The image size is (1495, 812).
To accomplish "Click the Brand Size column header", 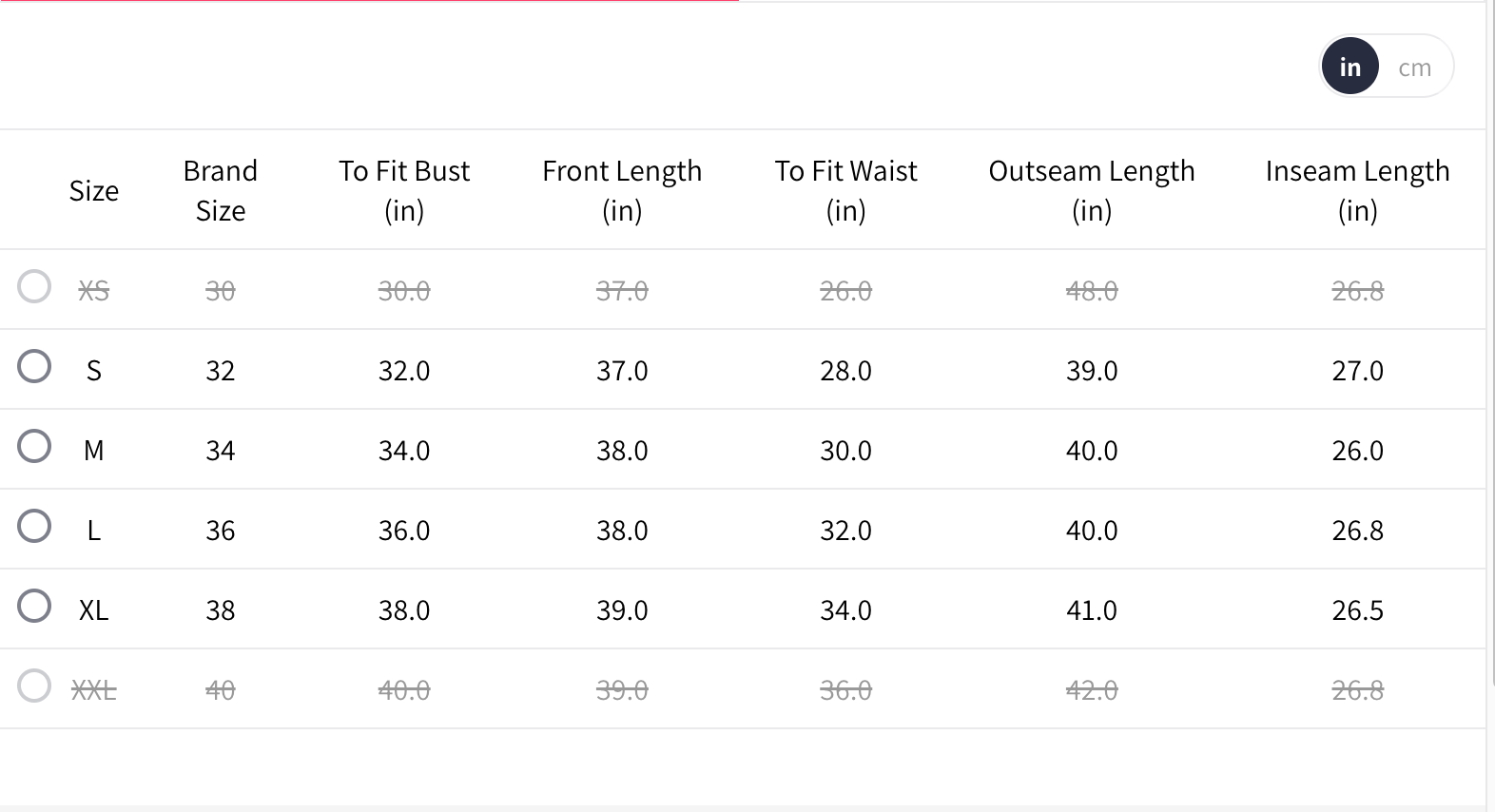I will (x=221, y=190).
